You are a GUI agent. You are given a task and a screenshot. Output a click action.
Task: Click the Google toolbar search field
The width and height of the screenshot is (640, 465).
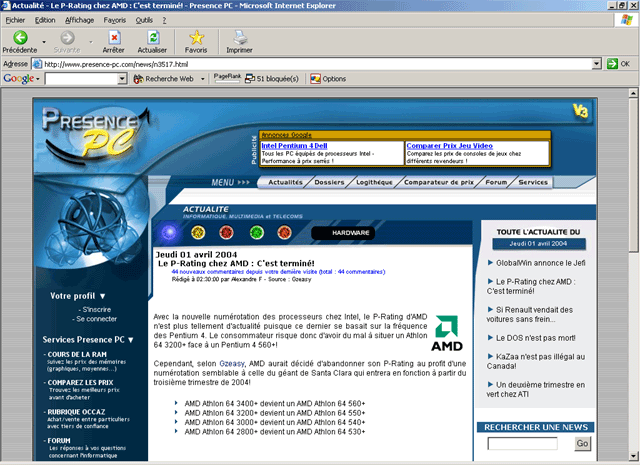(x=82, y=79)
